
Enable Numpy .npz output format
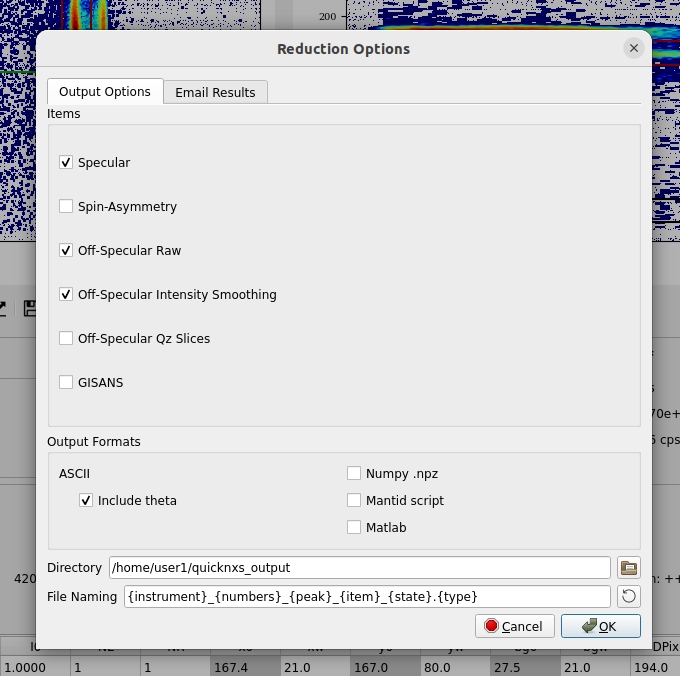(354, 474)
